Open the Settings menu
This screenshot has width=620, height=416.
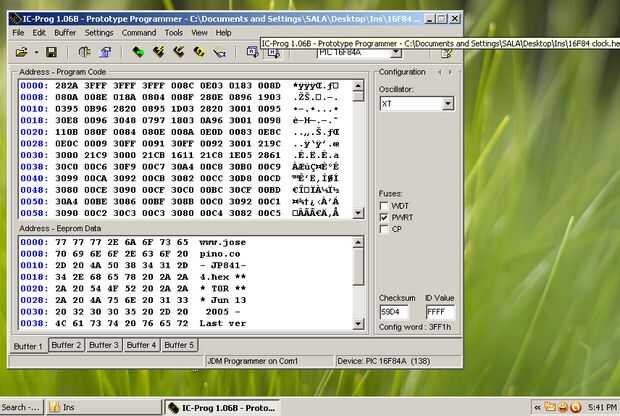[99, 33]
